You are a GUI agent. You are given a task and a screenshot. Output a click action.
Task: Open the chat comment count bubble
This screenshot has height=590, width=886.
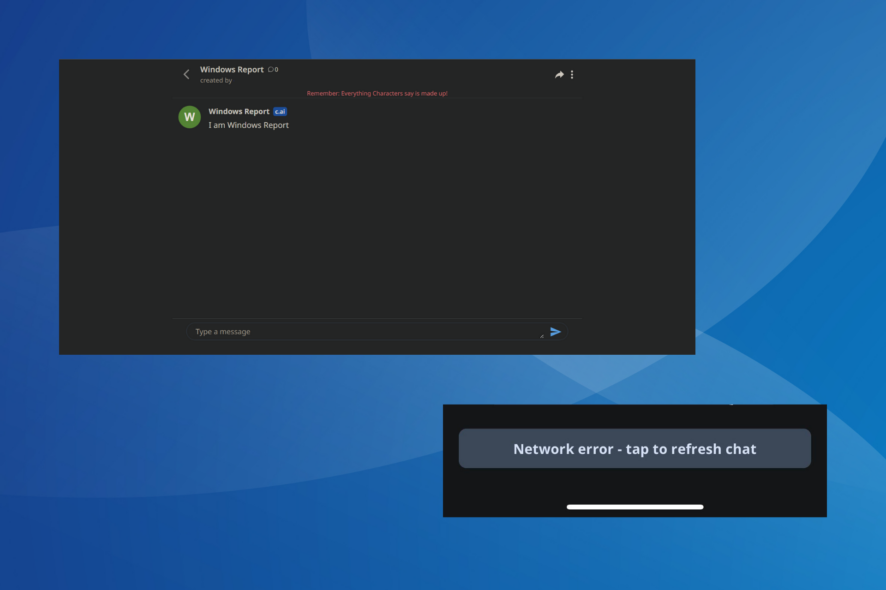[x=273, y=69]
